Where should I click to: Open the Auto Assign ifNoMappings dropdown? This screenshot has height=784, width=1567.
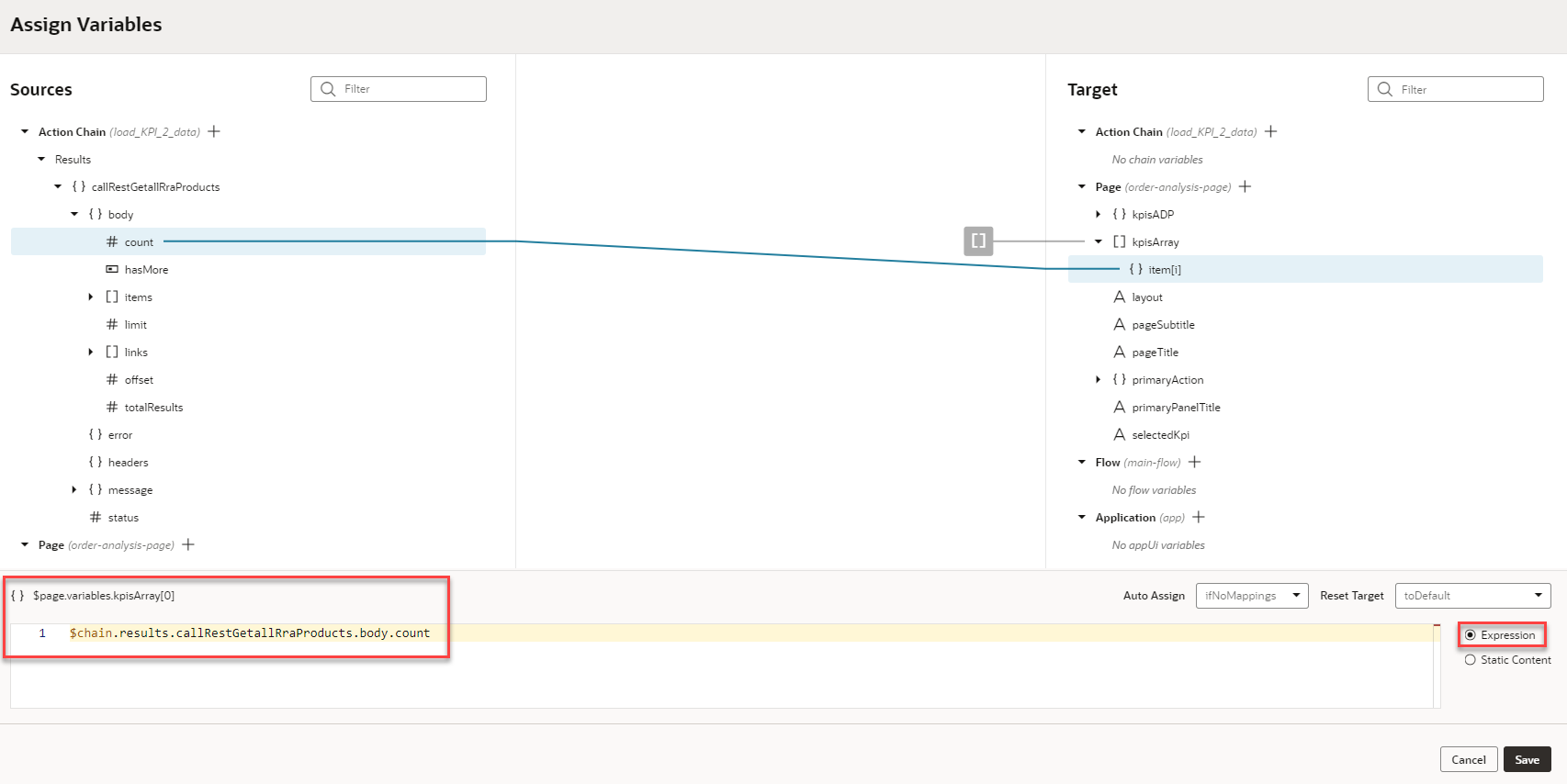tap(1251, 595)
